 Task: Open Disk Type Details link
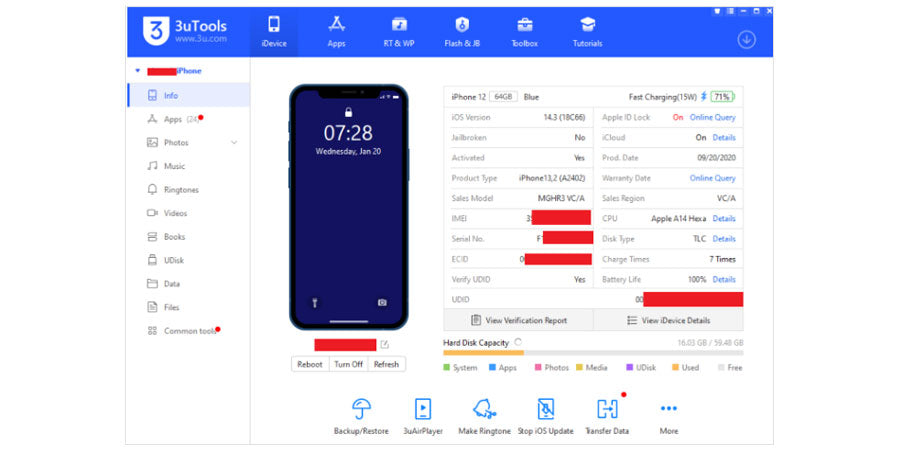(724, 239)
